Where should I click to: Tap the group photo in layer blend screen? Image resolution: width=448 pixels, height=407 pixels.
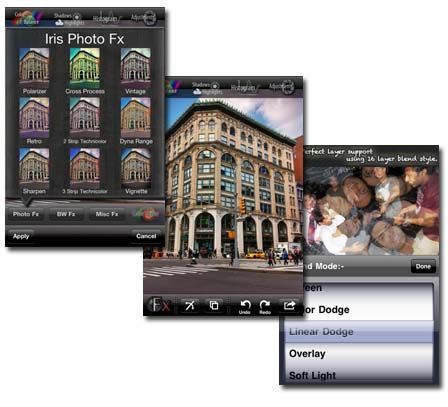point(371,211)
